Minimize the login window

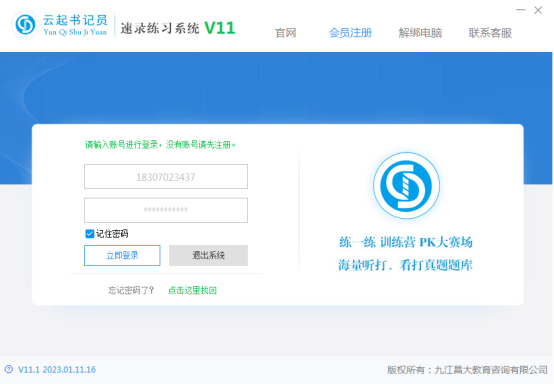click(520, 10)
